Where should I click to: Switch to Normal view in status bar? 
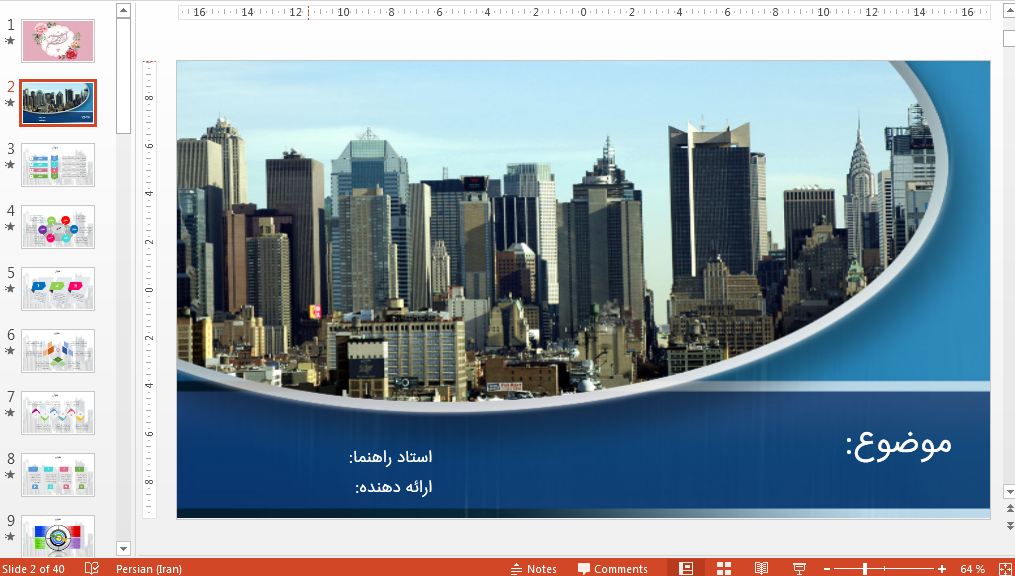(x=686, y=568)
